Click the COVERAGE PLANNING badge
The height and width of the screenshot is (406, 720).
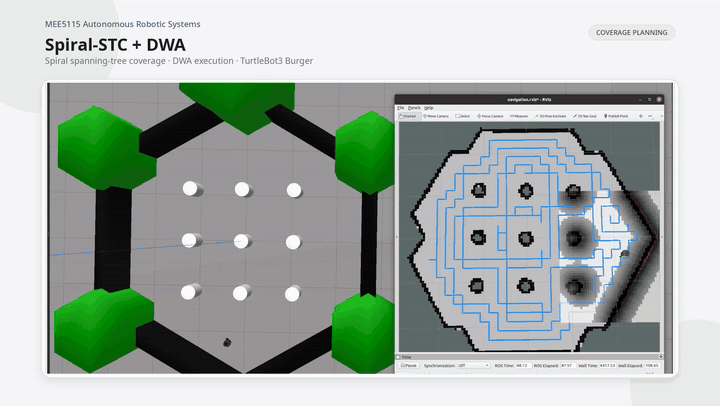tap(632, 33)
